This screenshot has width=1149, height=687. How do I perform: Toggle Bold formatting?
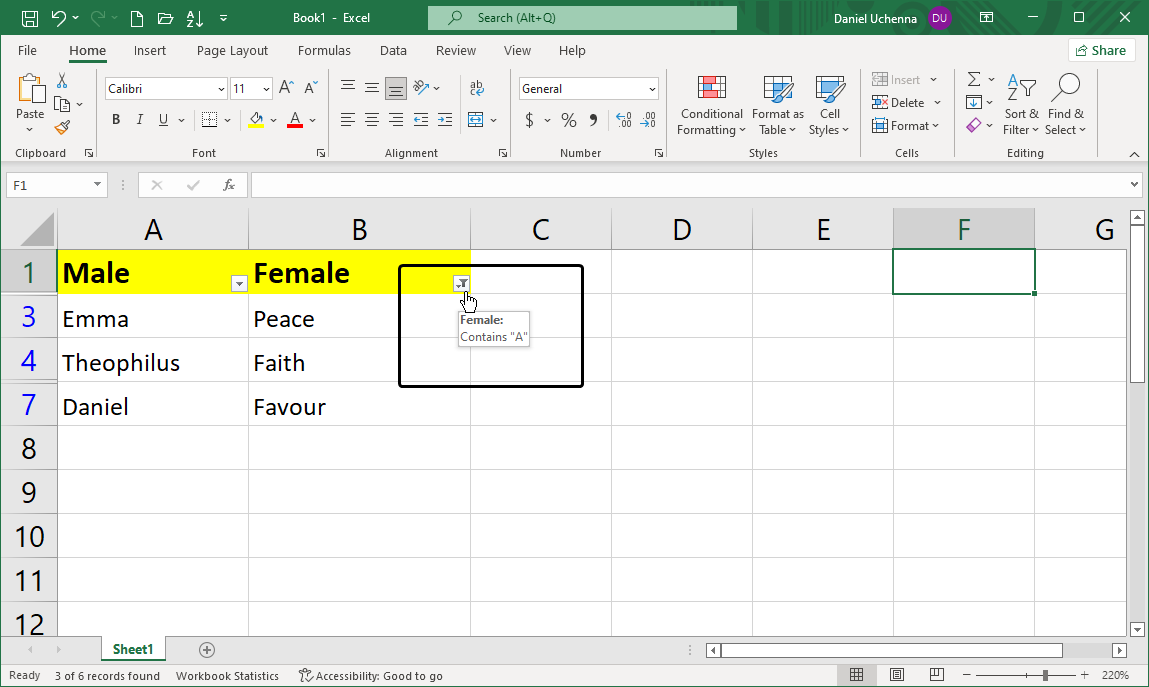(116, 120)
